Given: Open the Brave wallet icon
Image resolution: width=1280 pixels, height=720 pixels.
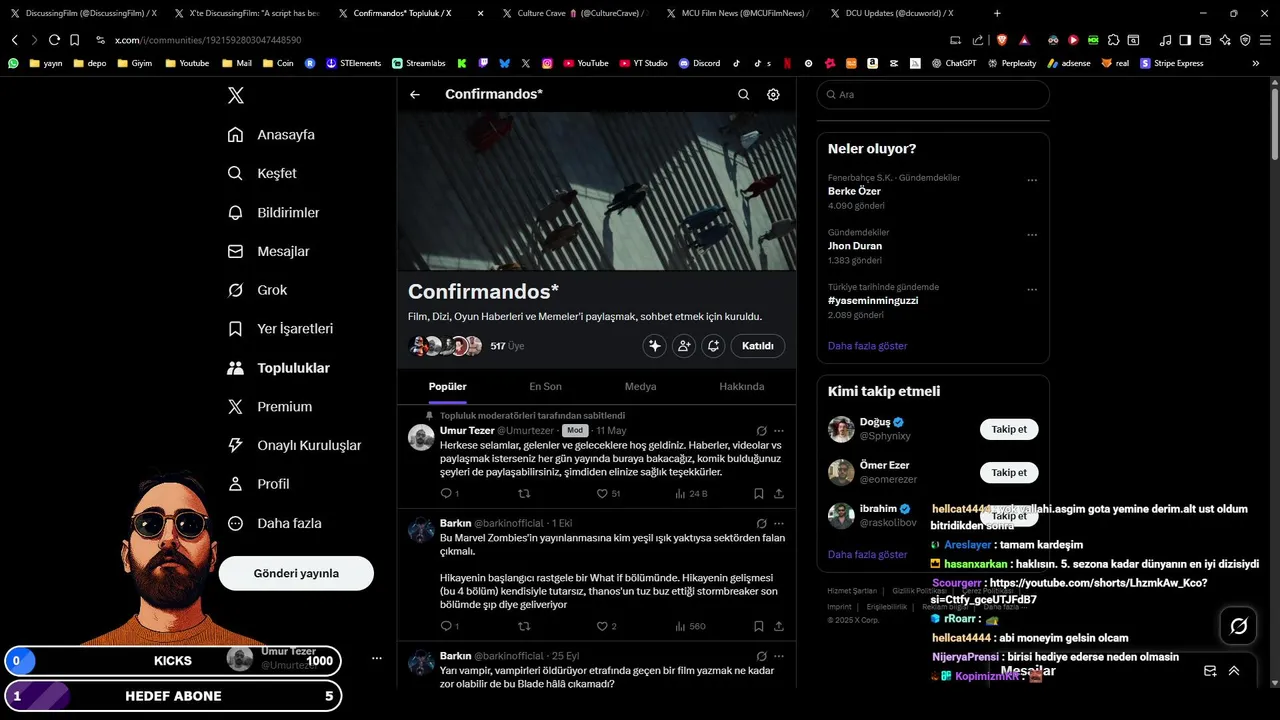Looking at the screenshot, I should 1205,40.
